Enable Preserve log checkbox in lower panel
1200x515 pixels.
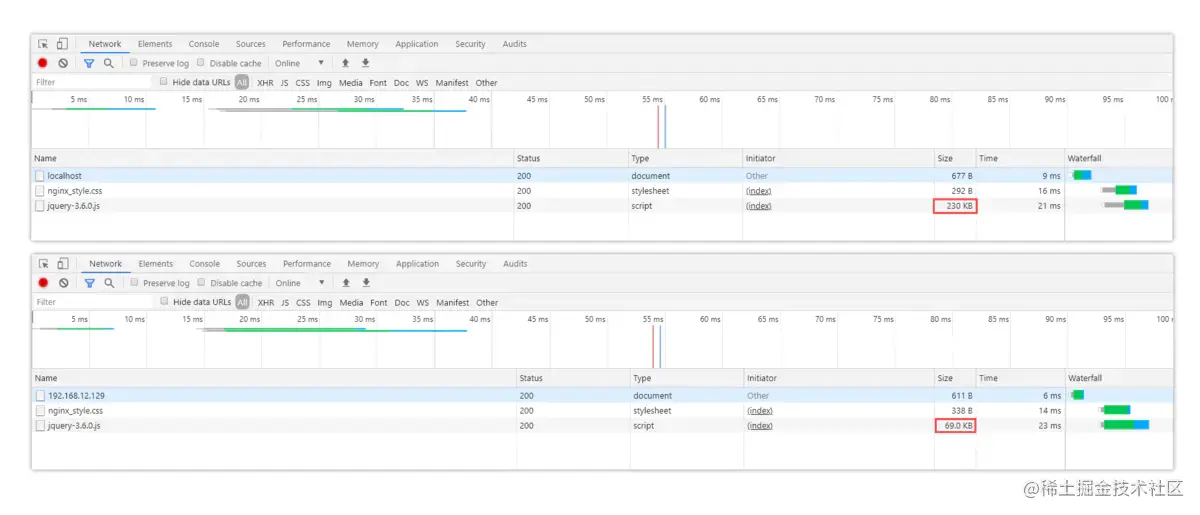135,282
